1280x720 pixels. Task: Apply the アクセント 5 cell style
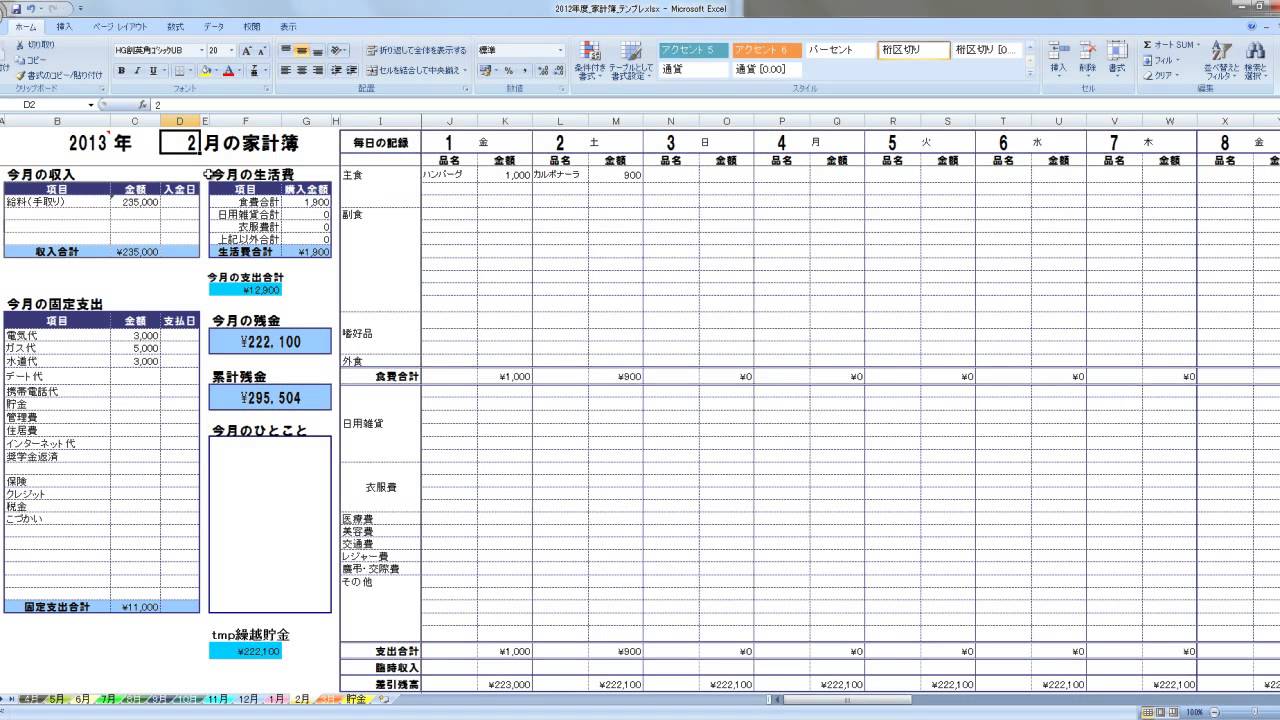693,50
